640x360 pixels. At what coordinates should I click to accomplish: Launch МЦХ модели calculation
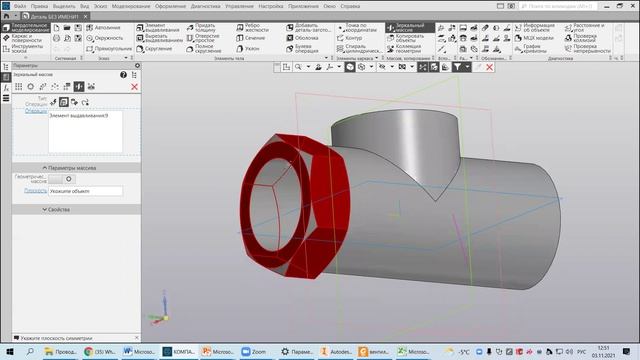[534, 38]
